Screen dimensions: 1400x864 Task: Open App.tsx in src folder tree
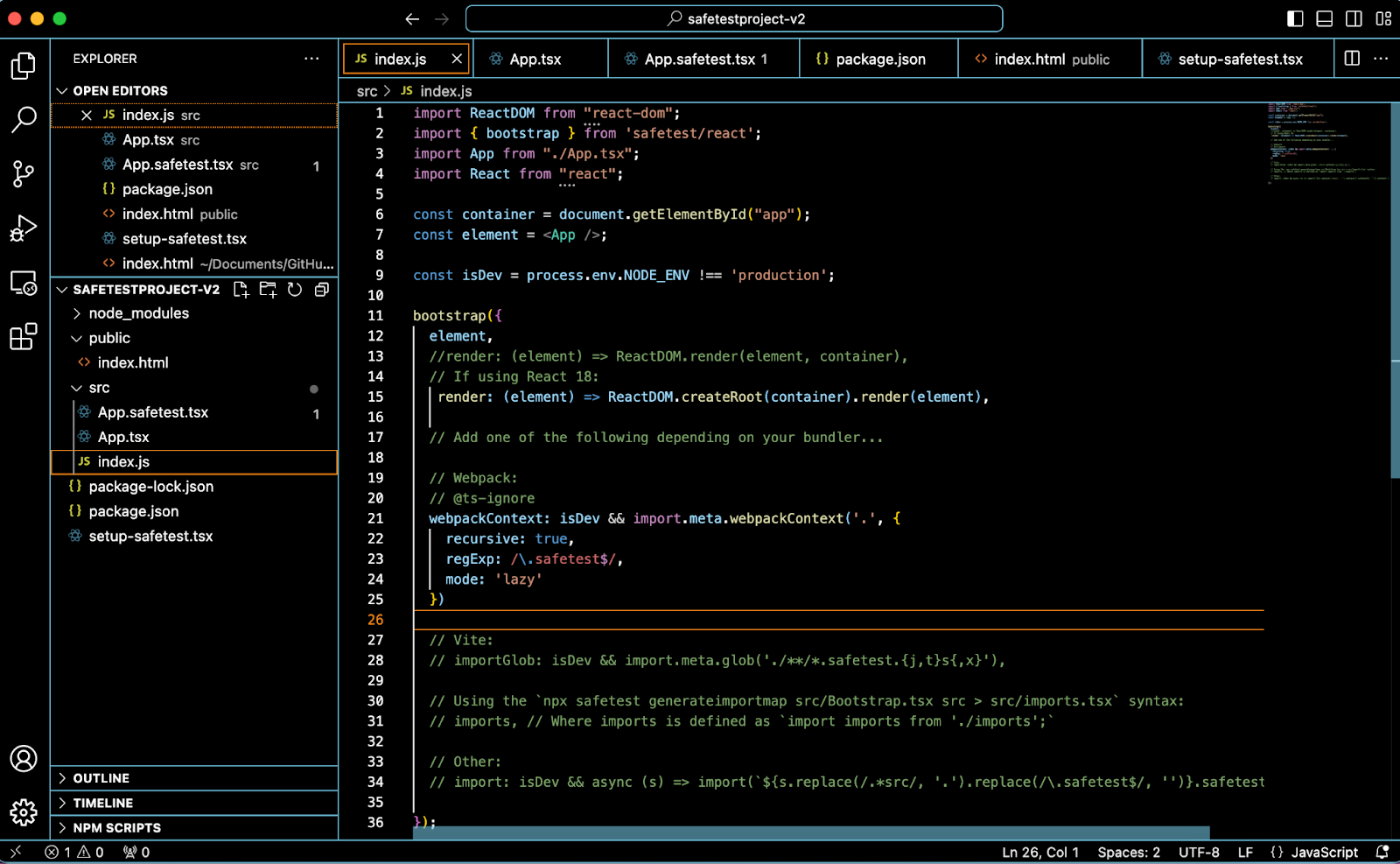pos(194,437)
